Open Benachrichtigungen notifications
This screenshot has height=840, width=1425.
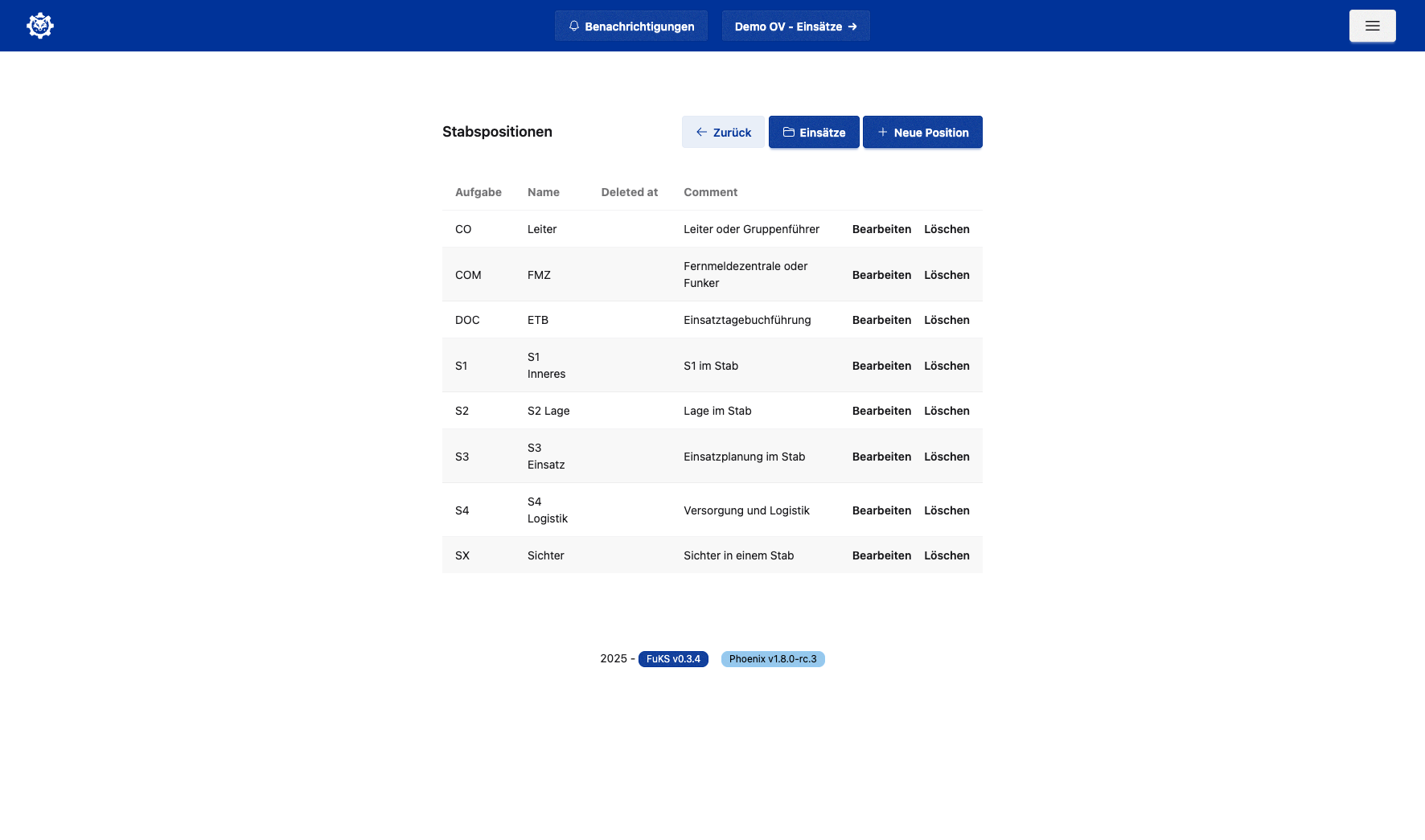click(630, 27)
